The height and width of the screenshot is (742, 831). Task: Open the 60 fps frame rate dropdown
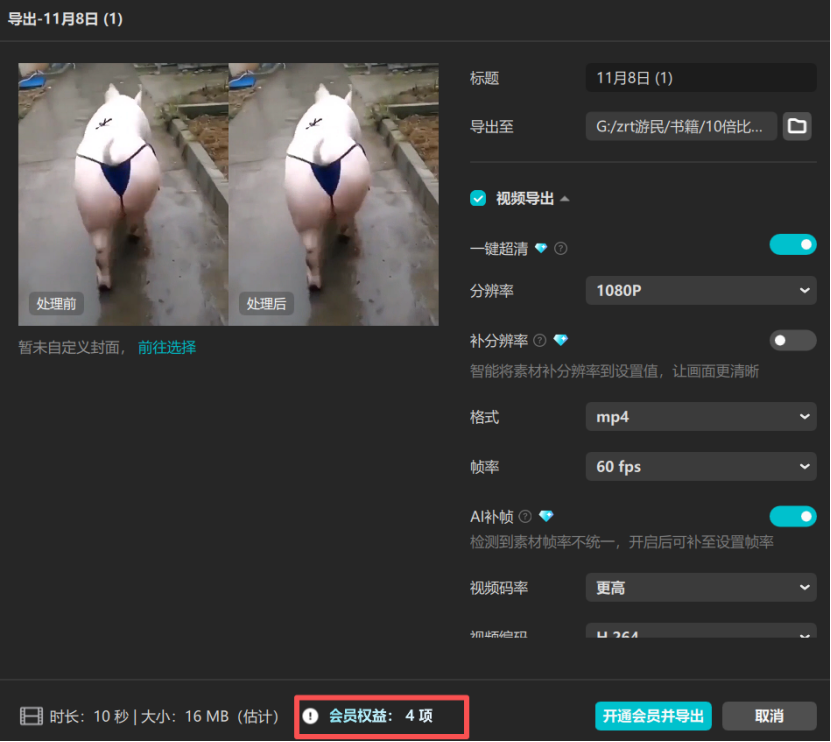[x=700, y=467]
